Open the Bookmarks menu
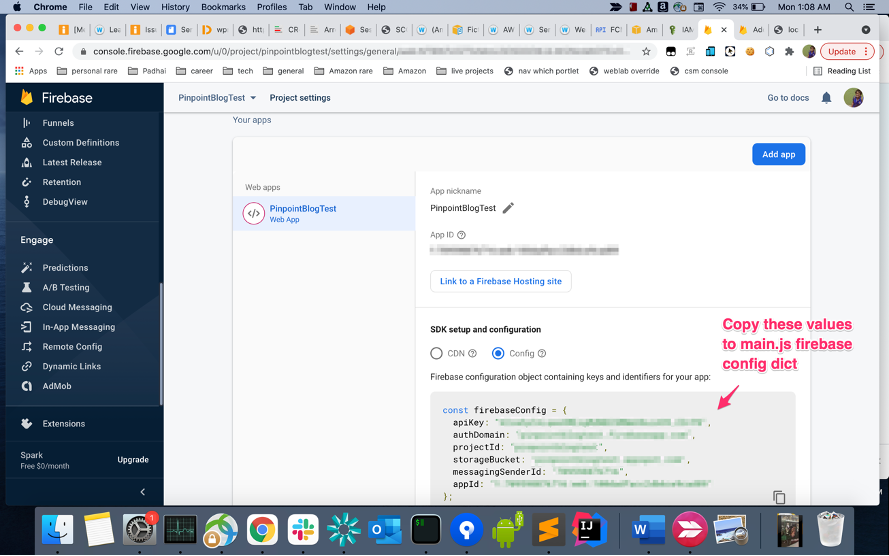This screenshot has height=556, width=889. pos(223,7)
